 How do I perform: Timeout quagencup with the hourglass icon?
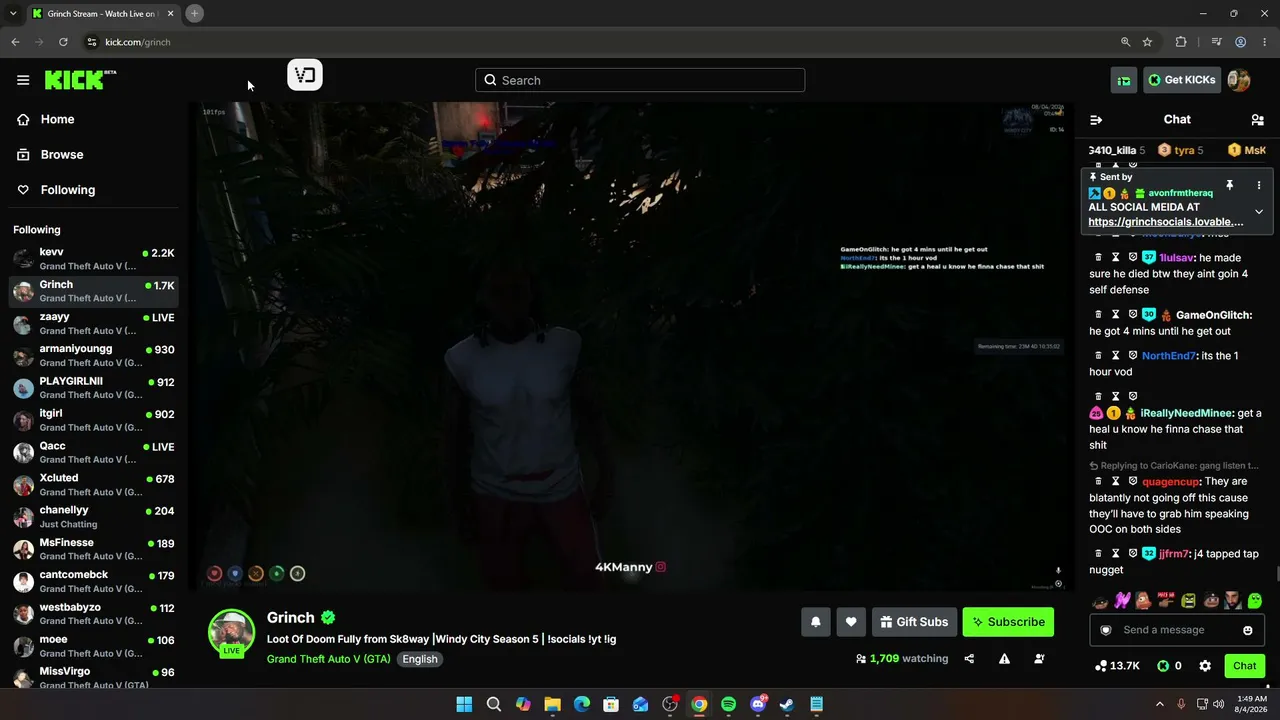[x=1115, y=481]
